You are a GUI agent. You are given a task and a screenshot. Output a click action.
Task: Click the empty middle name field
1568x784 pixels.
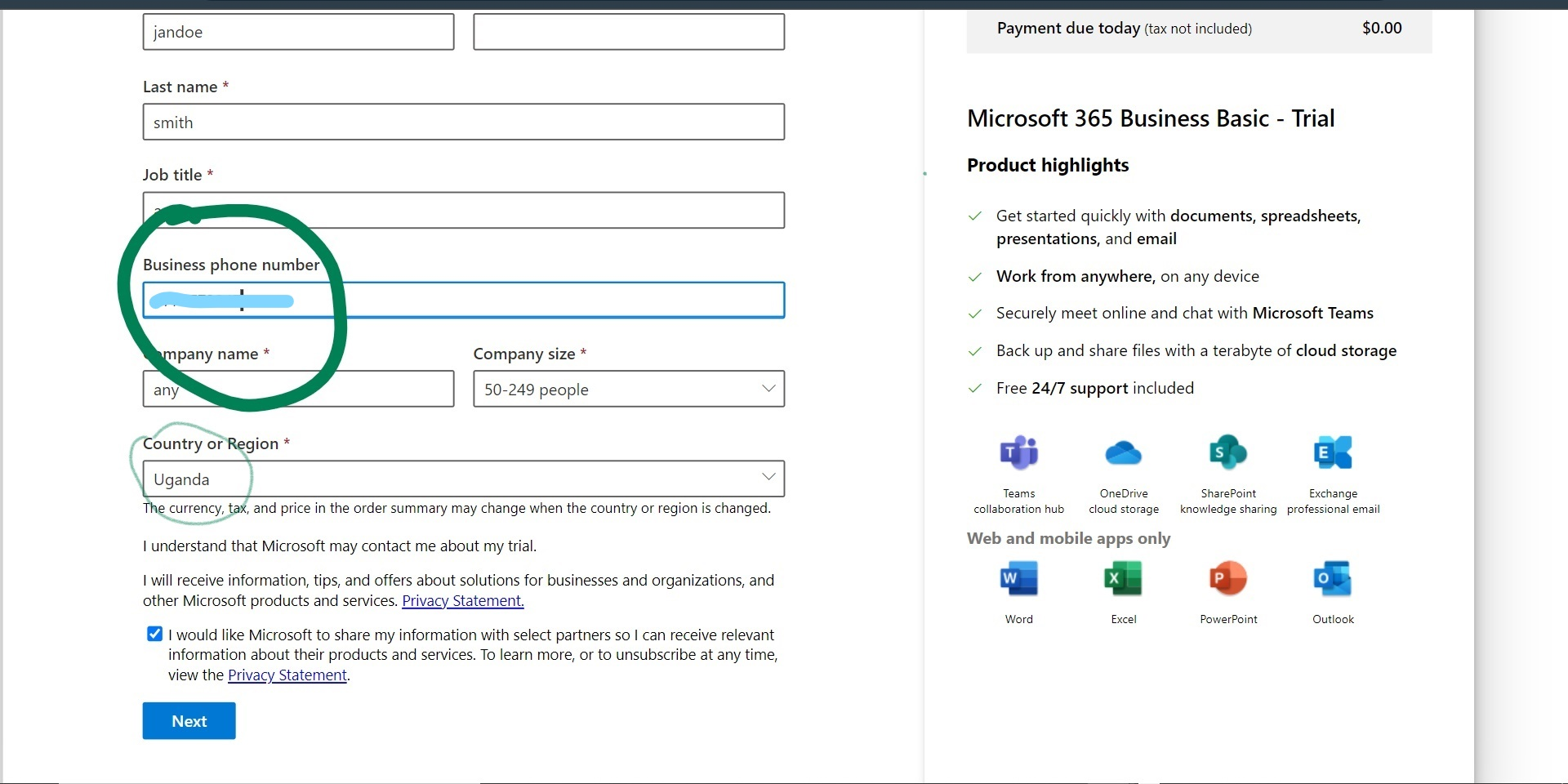pyautogui.click(x=629, y=32)
